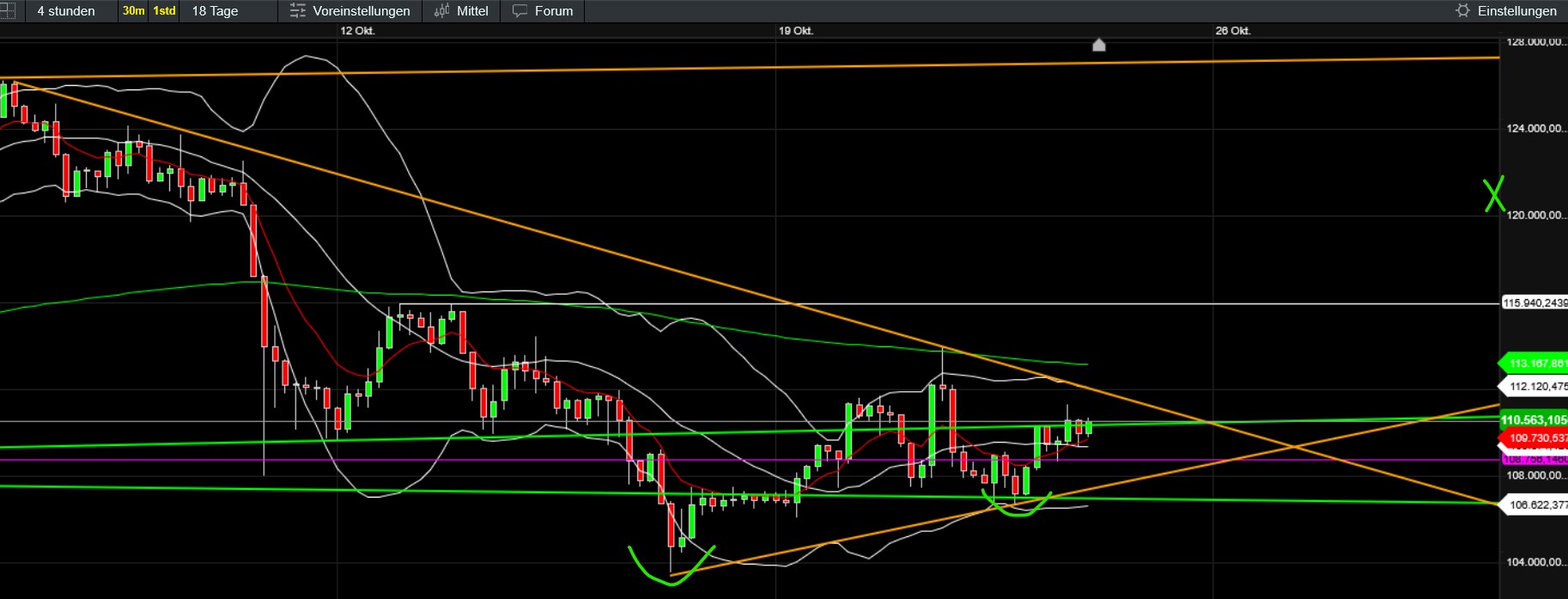Click the magenta 108.756 price level tag
This screenshot has height=599, width=1568.
coord(1535,460)
